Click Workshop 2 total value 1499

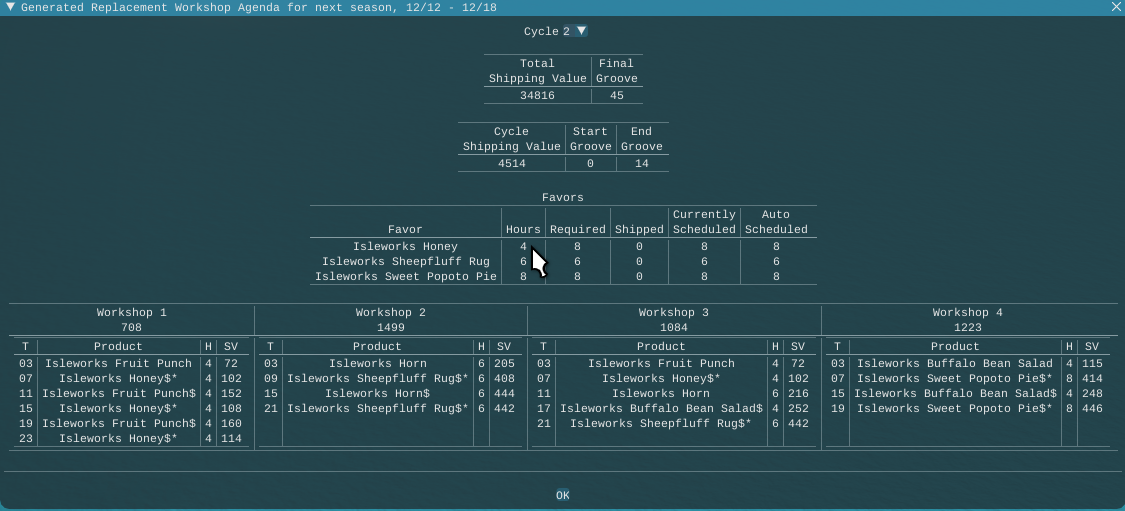pos(390,328)
